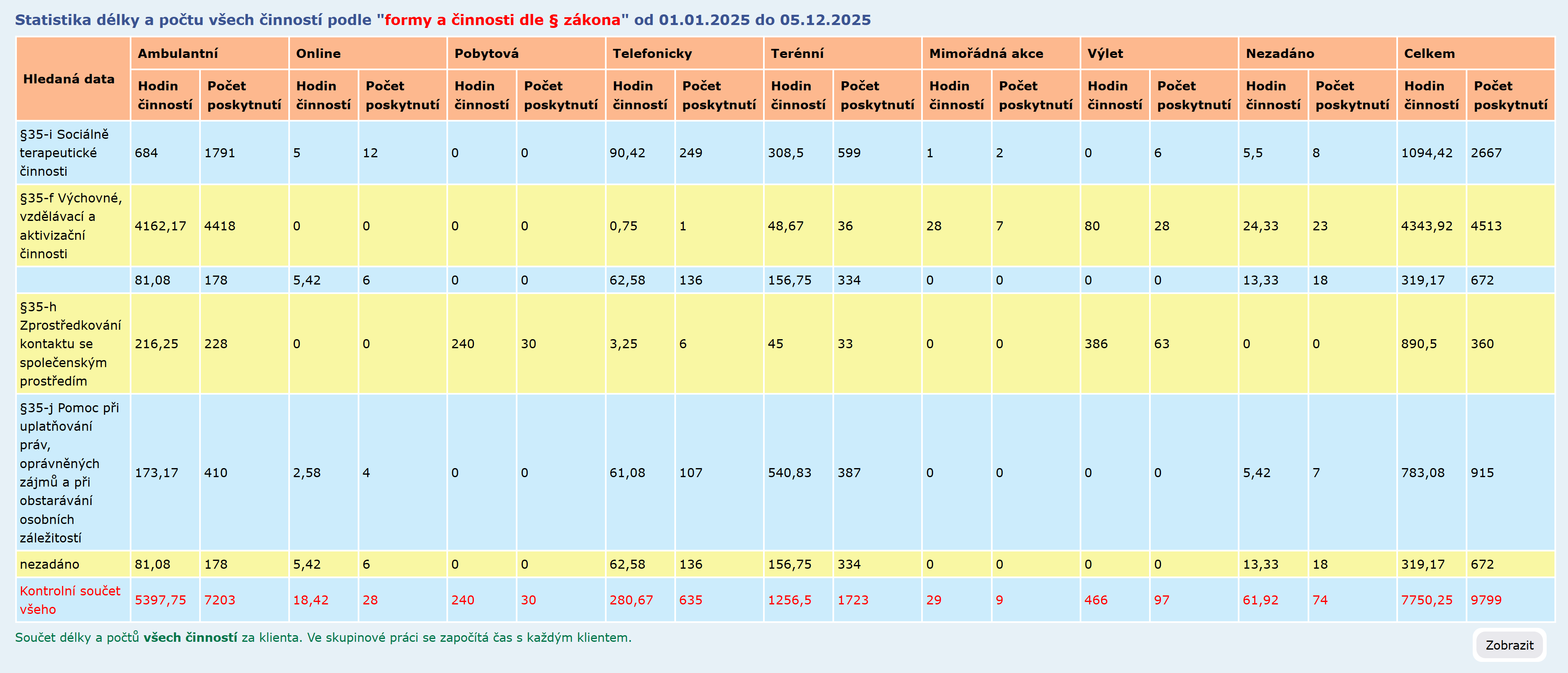Click the Kontrolní součet všeho label
1568x673 pixels.
[69, 600]
